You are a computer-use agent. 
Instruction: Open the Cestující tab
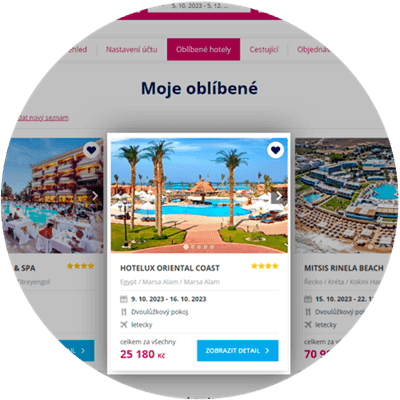(264, 50)
